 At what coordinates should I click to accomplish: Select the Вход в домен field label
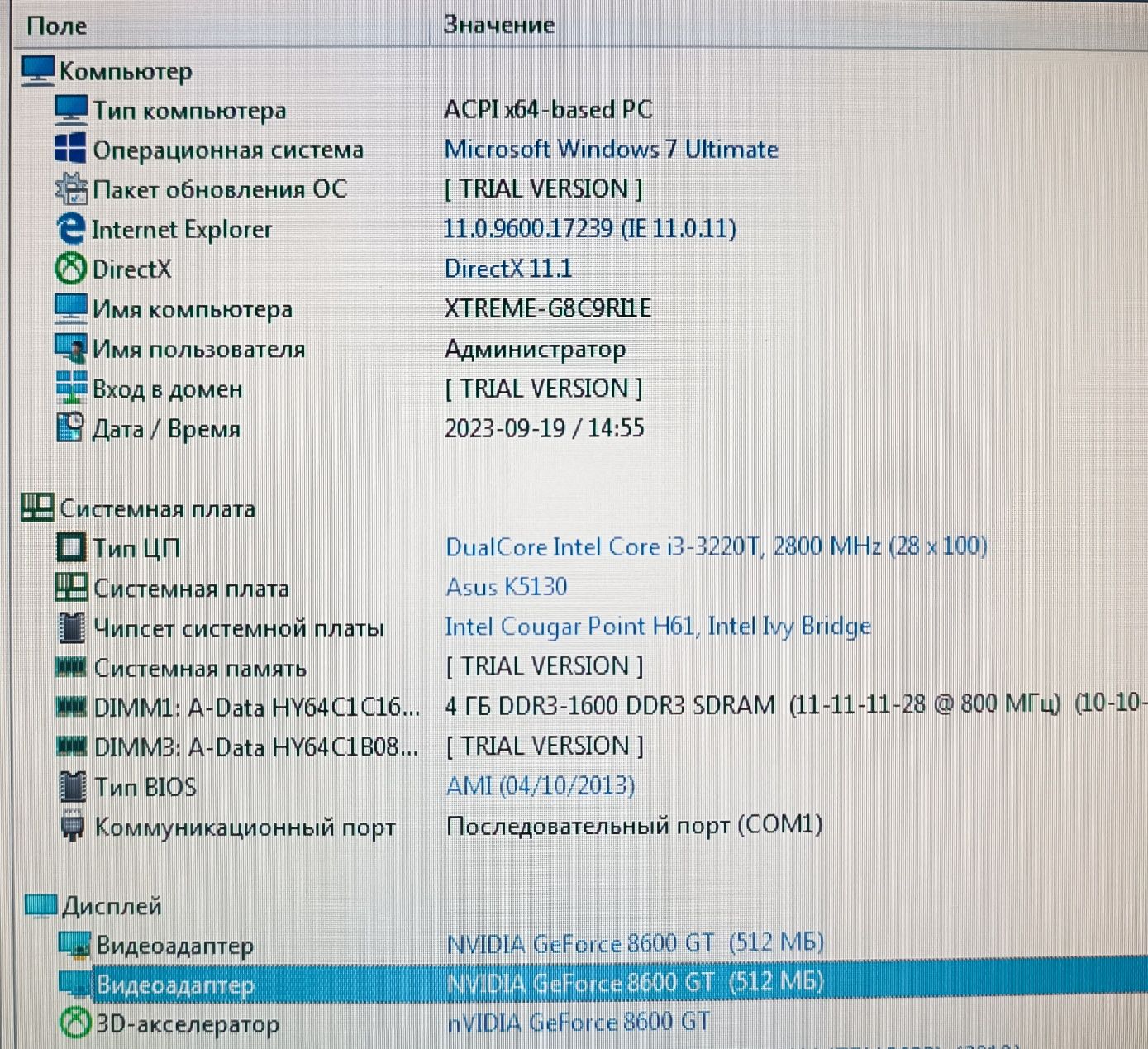(168, 389)
